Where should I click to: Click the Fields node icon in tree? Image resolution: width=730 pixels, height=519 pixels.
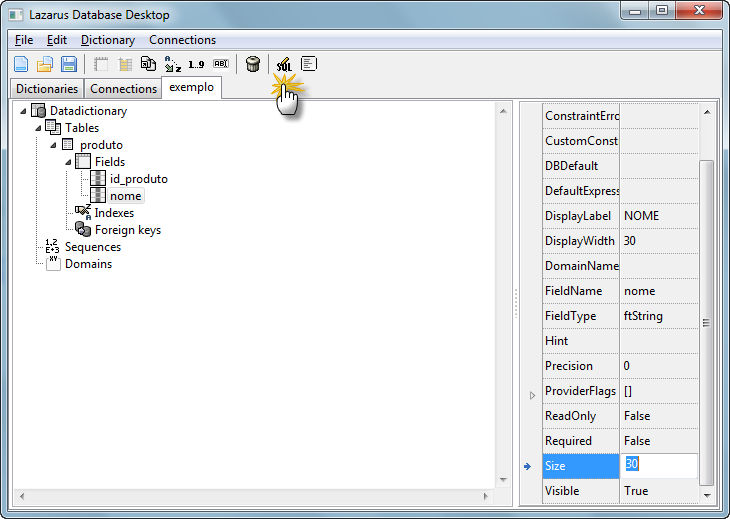(83, 162)
